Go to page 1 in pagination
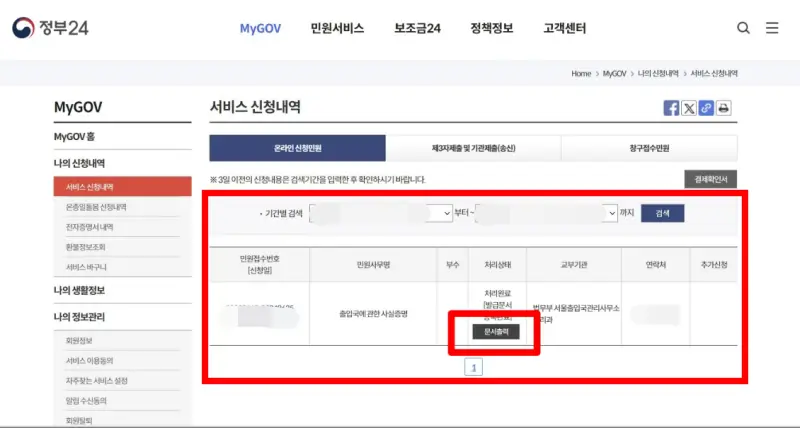Screen dimensions: 800x428 (x=473, y=367)
